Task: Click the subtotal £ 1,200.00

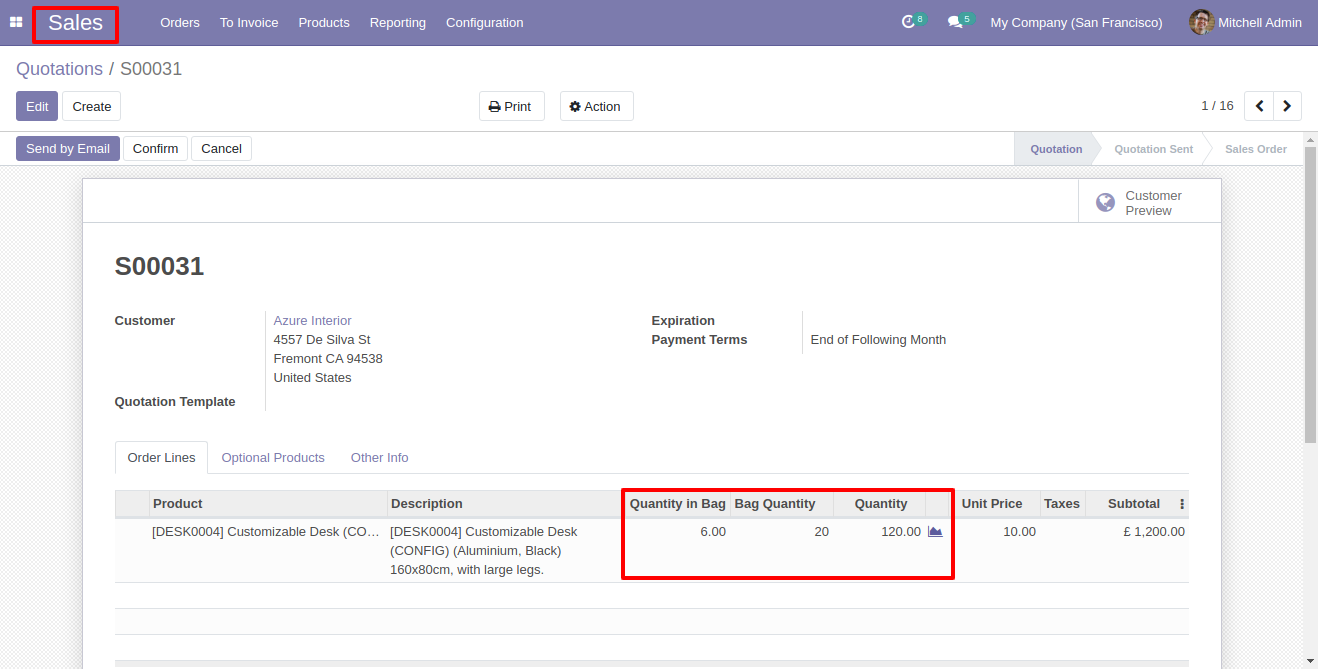Action: pos(1154,532)
